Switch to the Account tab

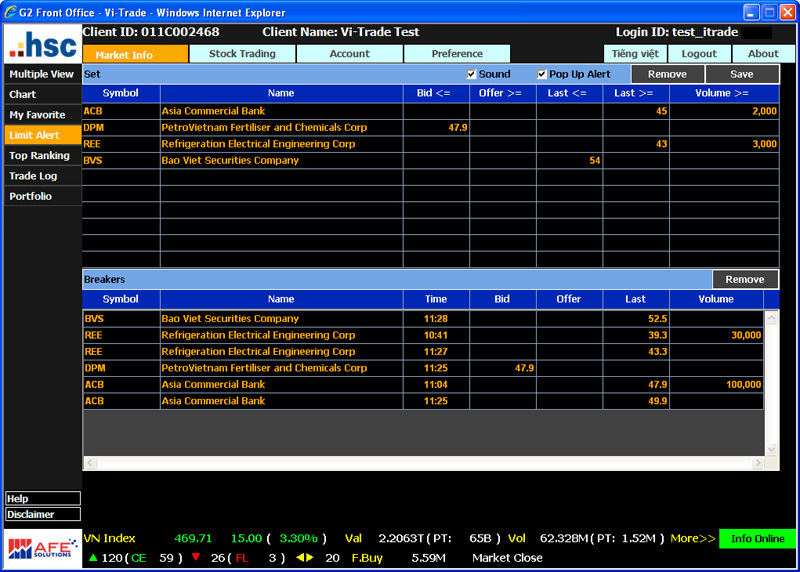(349, 54)
